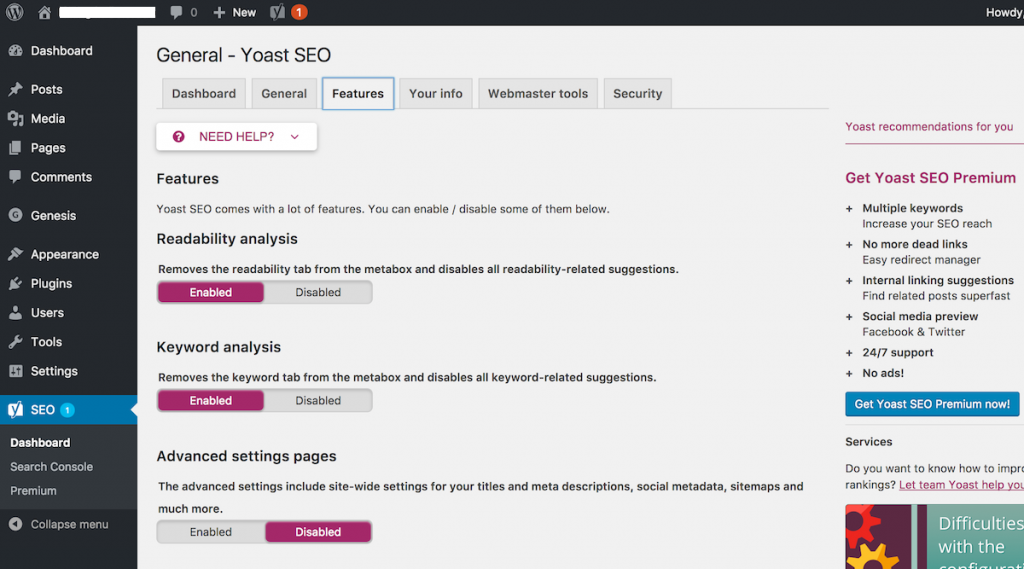Click the Posts pin icon in sidebar
The image size is (1024, 569).
(x=16, y=89)
